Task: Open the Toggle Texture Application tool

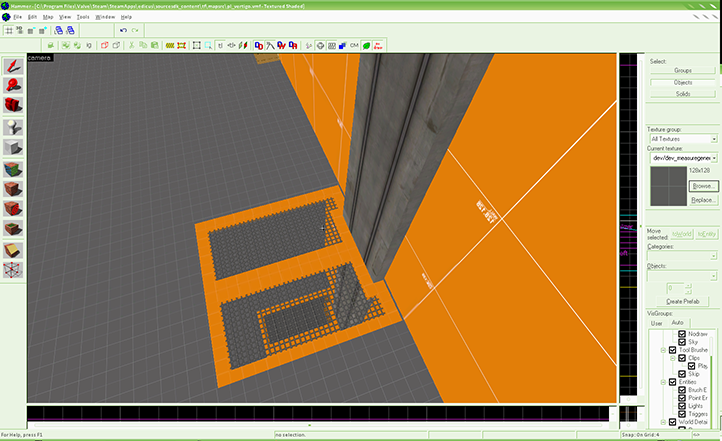Action: point(13,169)
